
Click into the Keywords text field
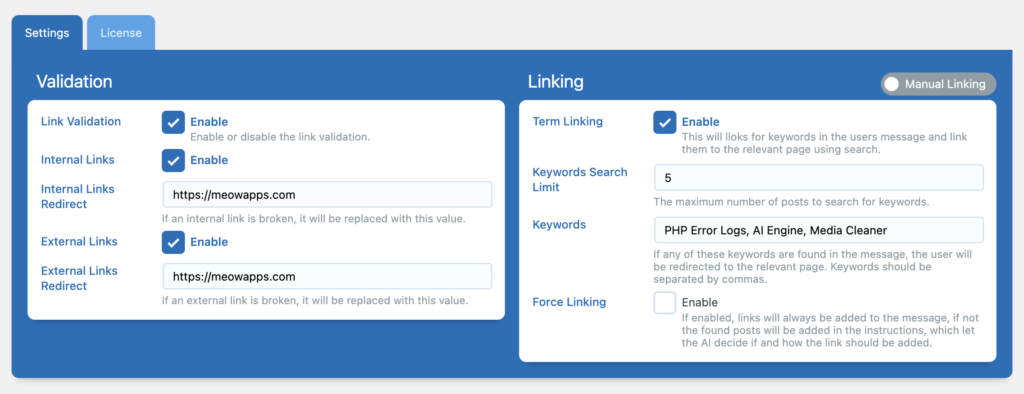coord(819,230)
